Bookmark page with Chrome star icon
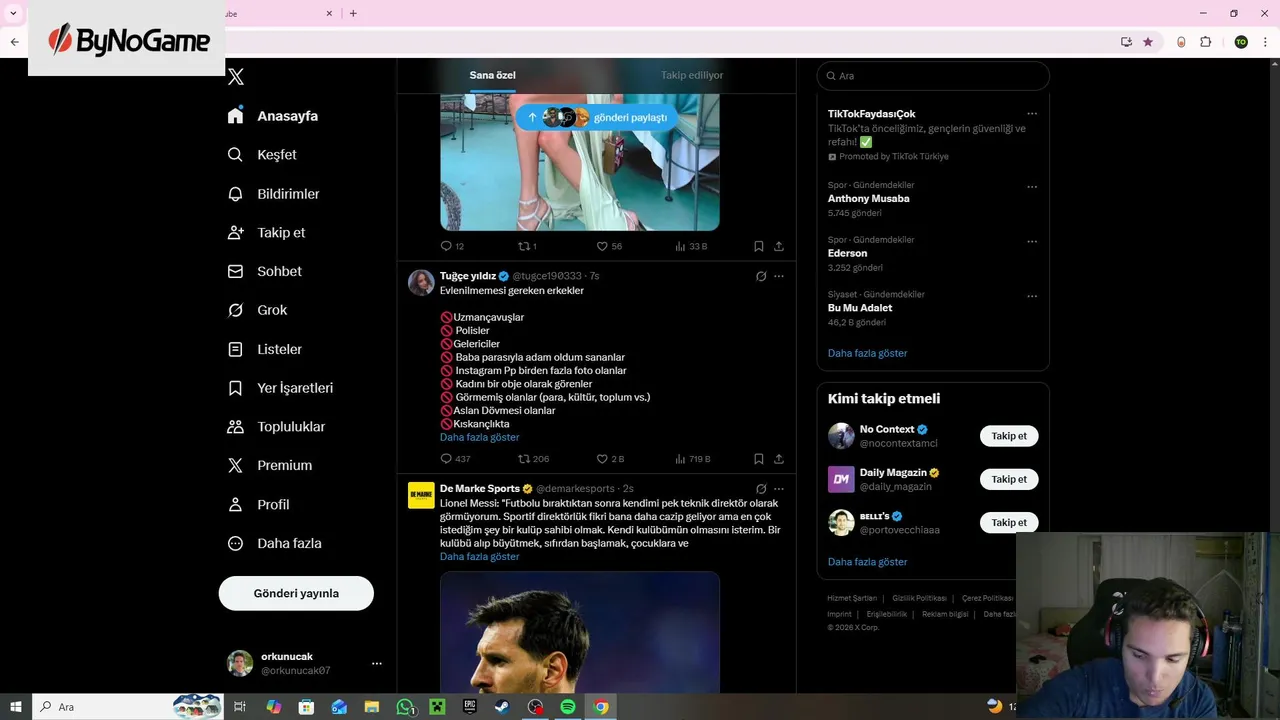This screenshot has width=1280, height=720. pyautogui.click(x=1148, y=42)
